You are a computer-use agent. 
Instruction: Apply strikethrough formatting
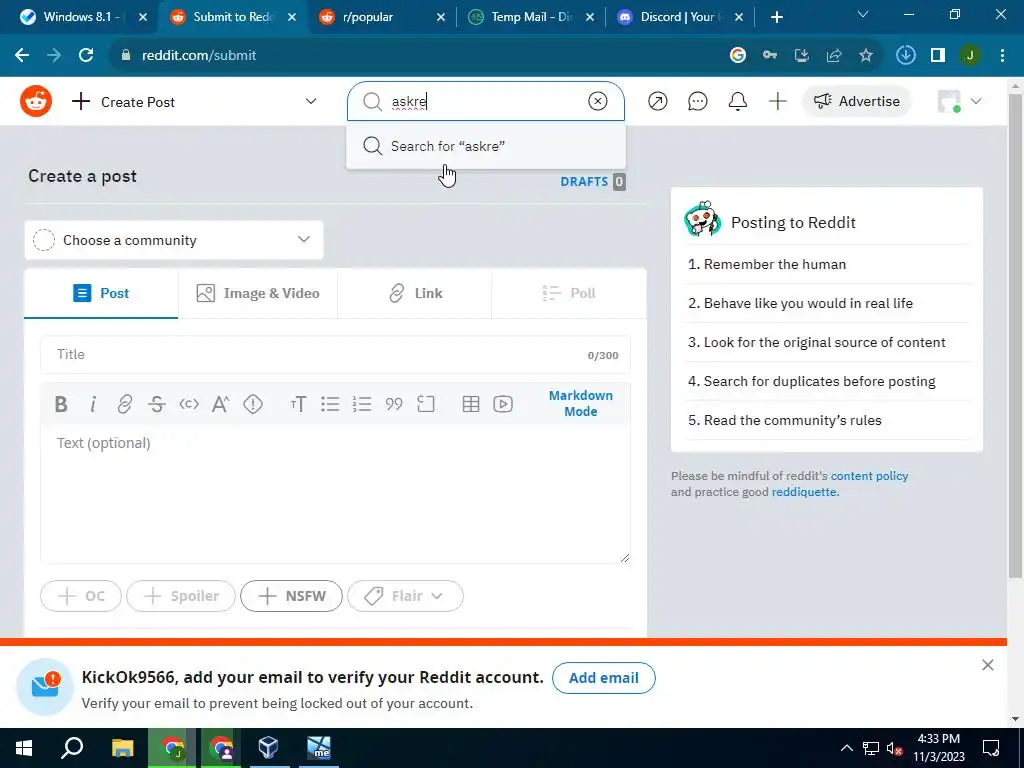(x=157, y=404)
